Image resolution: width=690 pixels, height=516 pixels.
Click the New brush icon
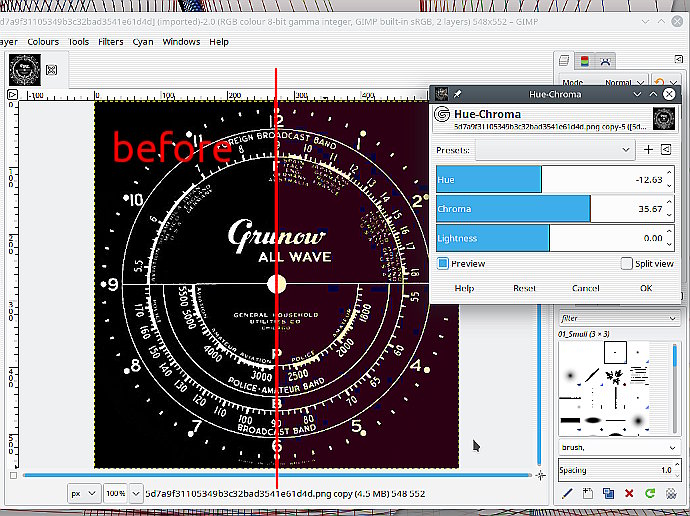click(587, 494)
